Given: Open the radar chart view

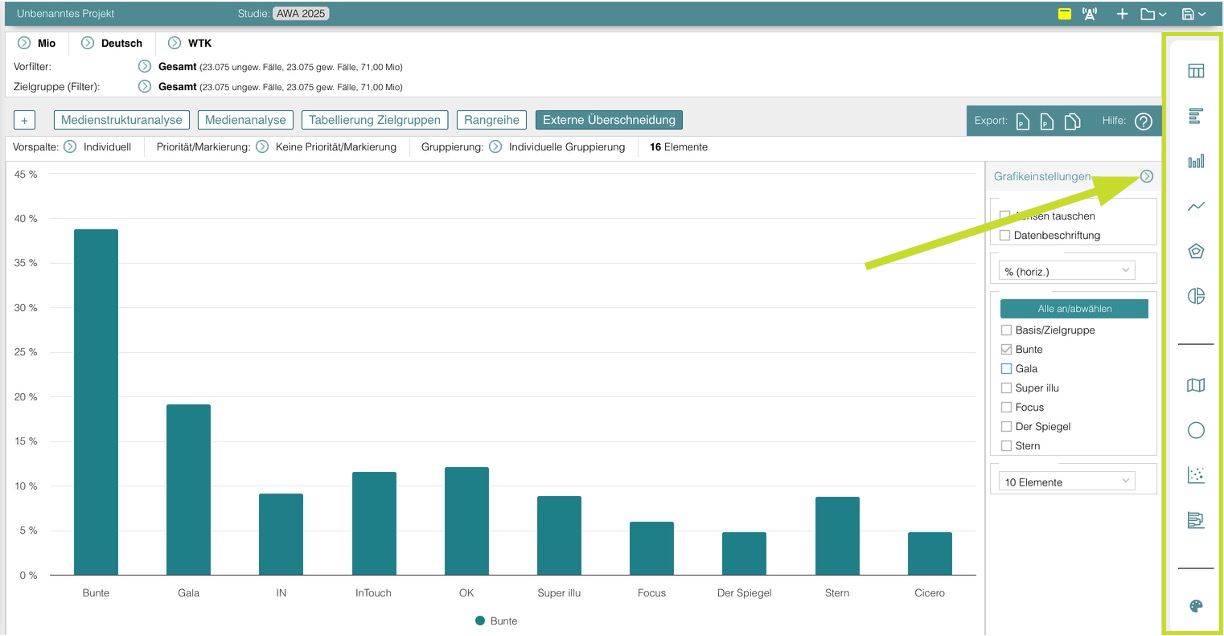Looking at the screenshot, I should [1195, 251].
